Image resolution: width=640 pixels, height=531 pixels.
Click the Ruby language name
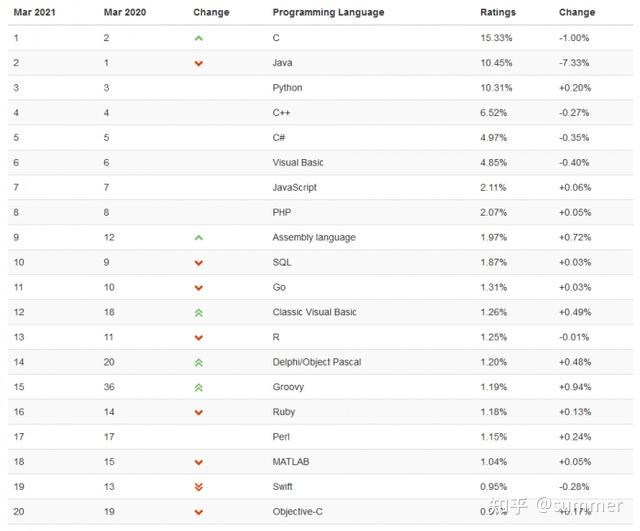click(x=284, y=412)
